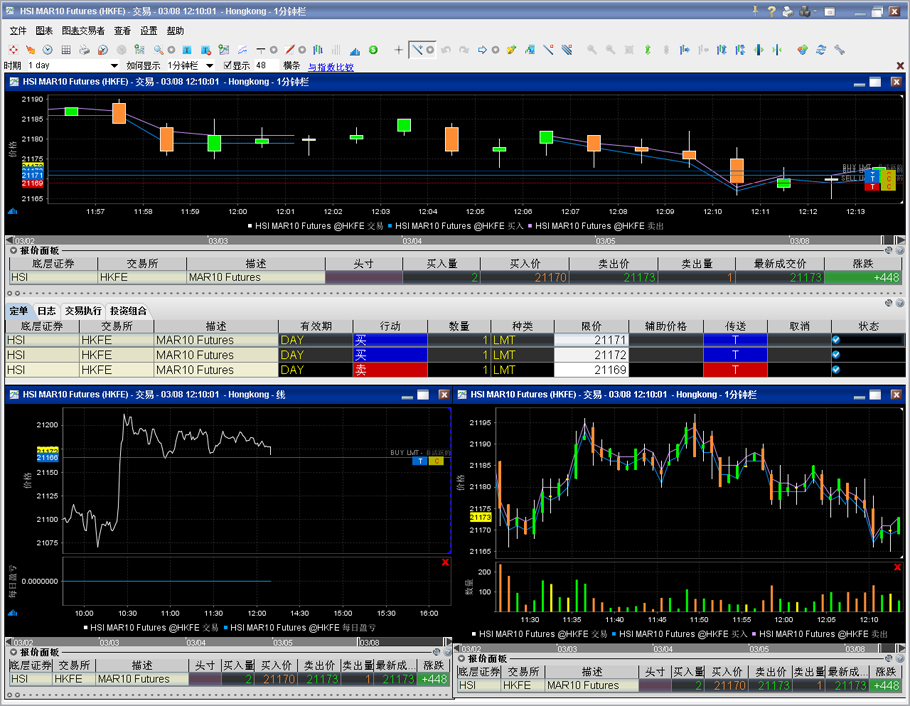
Task: Click the single line delete icon
Action: tap(548, 50)
